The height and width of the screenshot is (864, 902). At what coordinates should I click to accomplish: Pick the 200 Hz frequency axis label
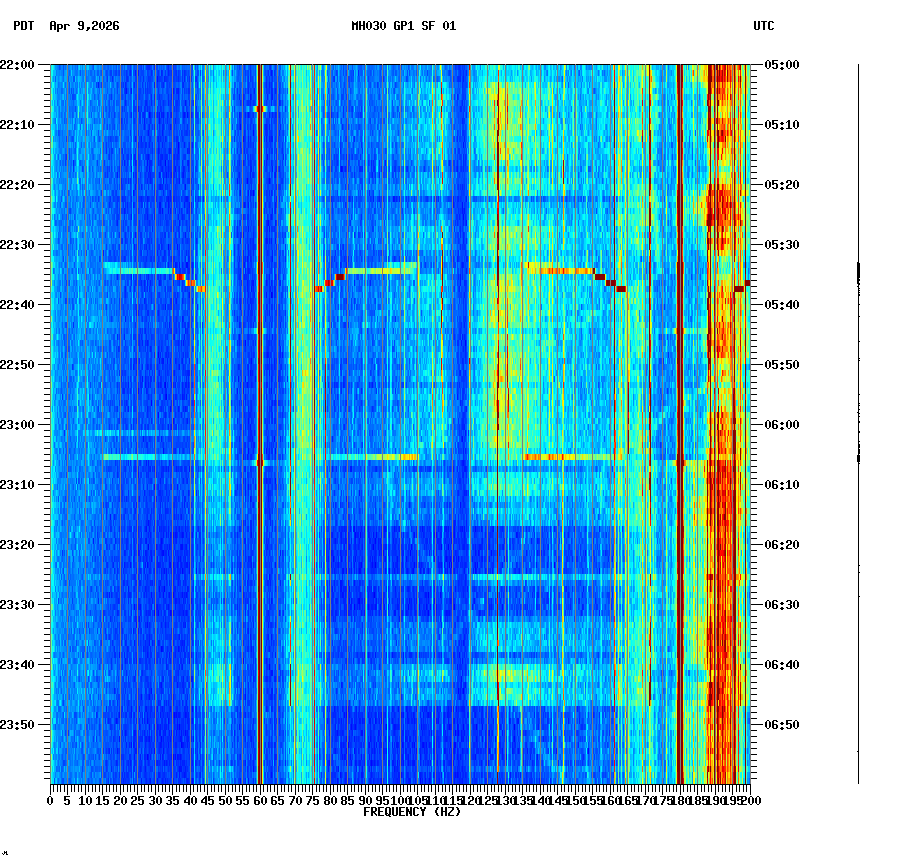(x=751, y=801)
